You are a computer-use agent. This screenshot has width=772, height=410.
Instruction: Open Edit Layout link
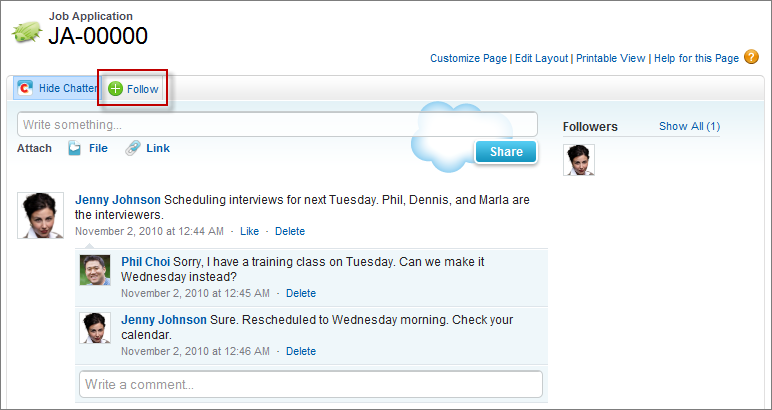coord(542,58)
